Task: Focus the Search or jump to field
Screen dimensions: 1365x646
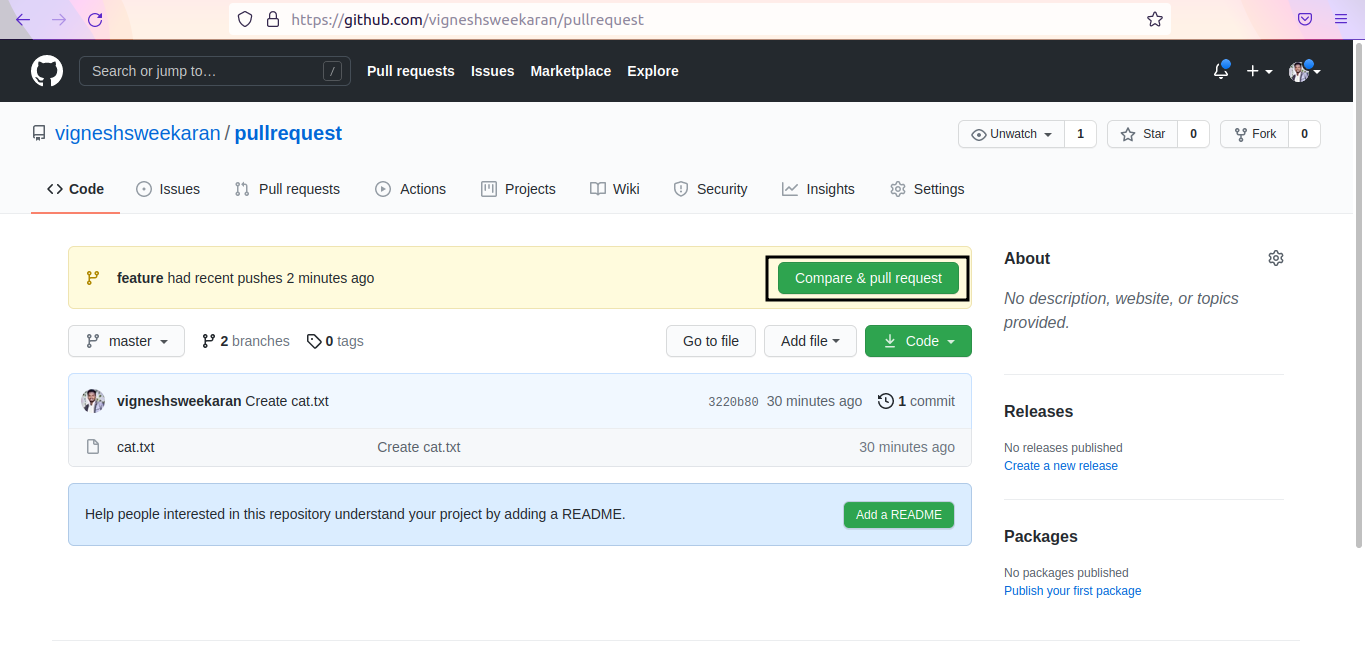Action: (215, 71)
